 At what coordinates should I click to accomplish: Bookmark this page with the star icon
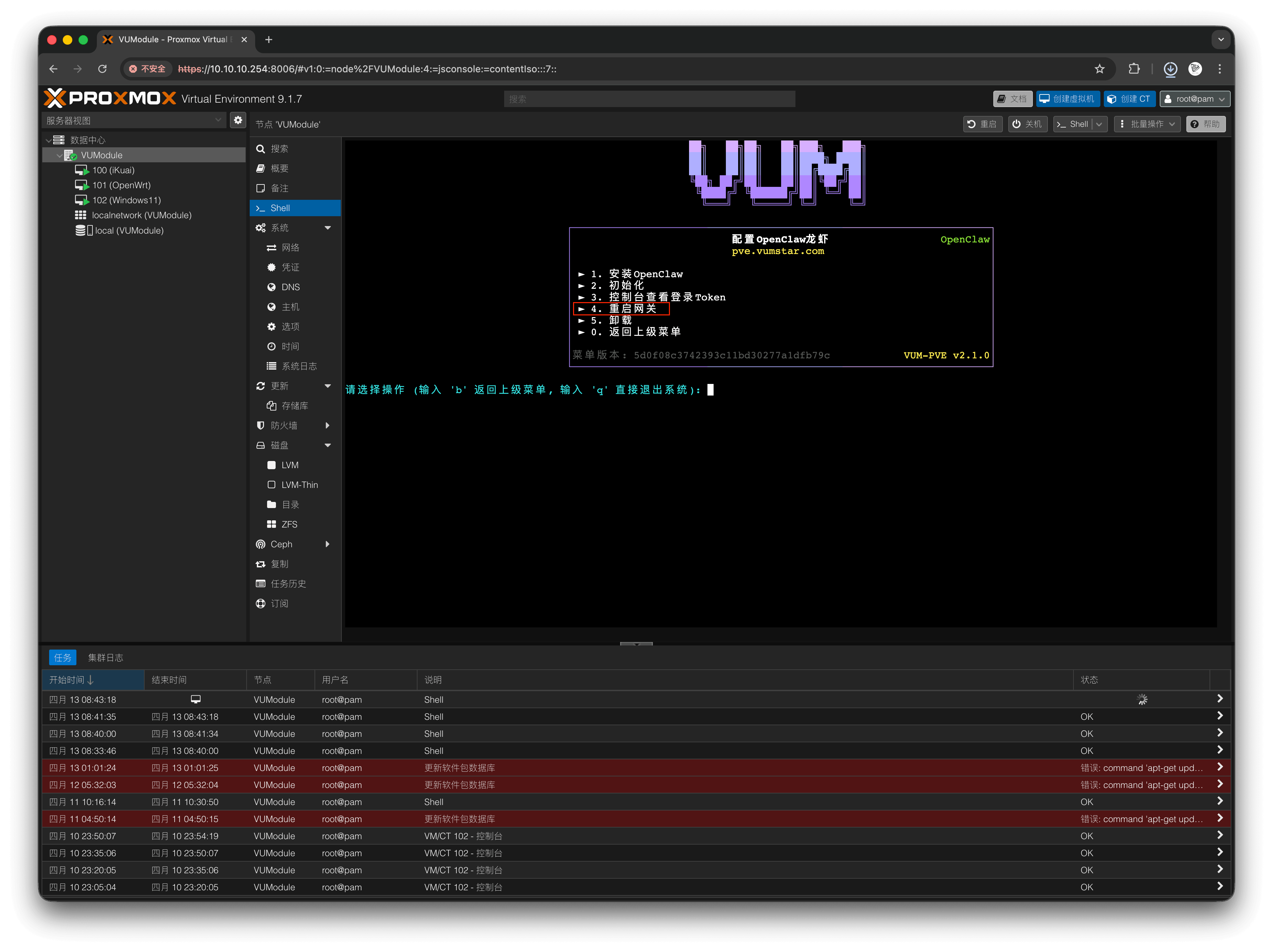point(1099,69)
